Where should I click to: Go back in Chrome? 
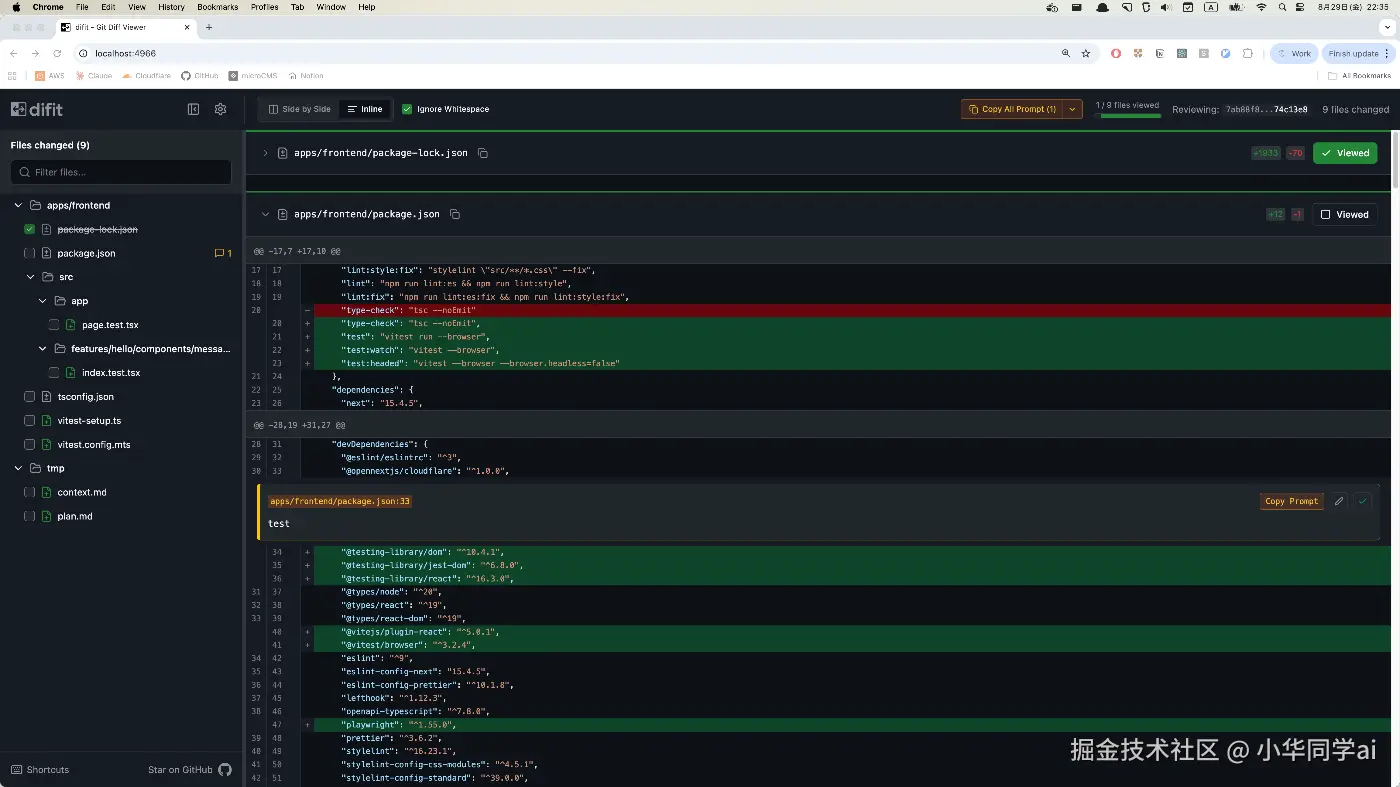13,53
